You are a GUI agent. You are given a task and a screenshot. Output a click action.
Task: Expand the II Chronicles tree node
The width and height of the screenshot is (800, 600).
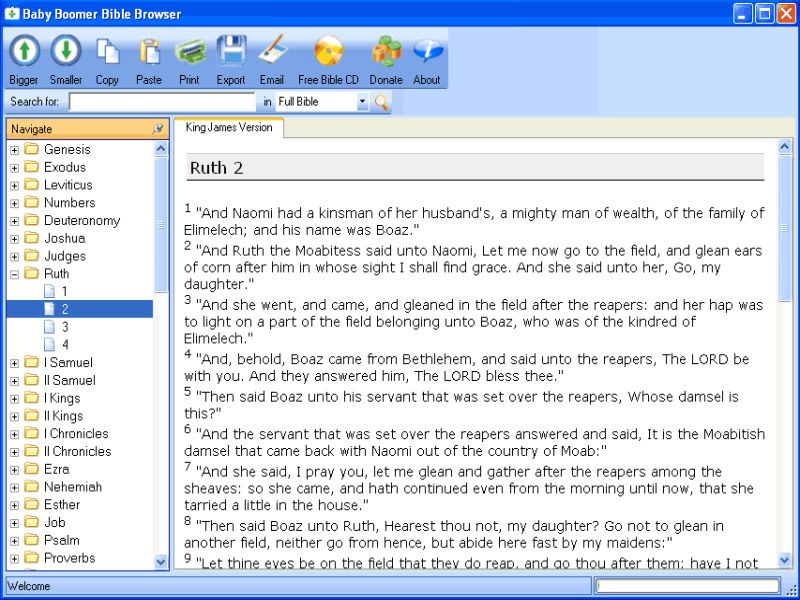tap(14, 452)
